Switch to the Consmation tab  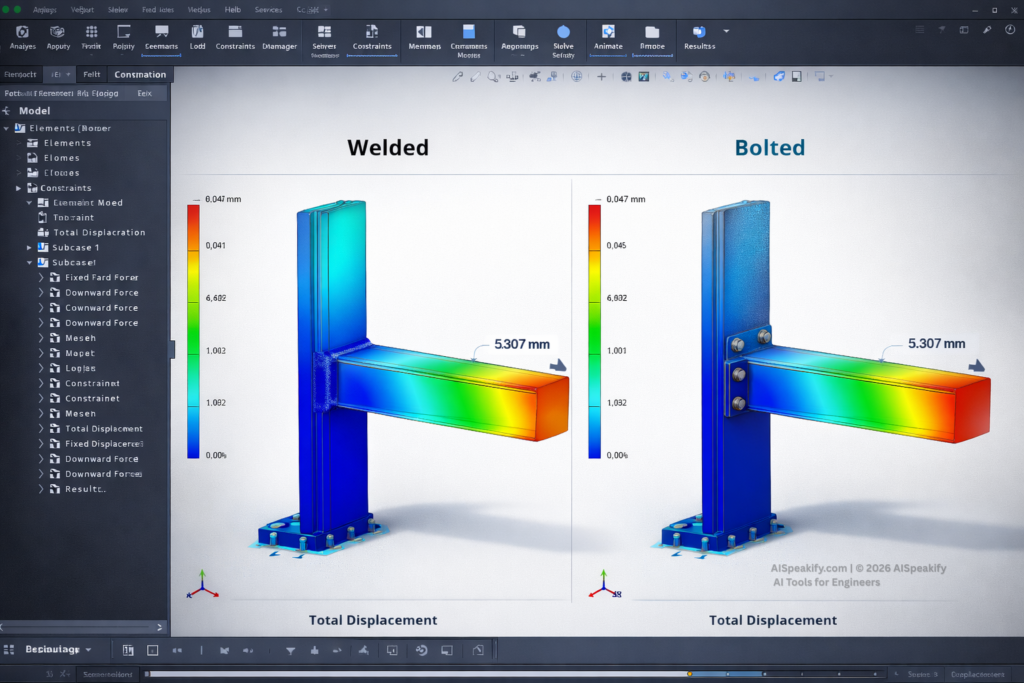coord(140,74)
